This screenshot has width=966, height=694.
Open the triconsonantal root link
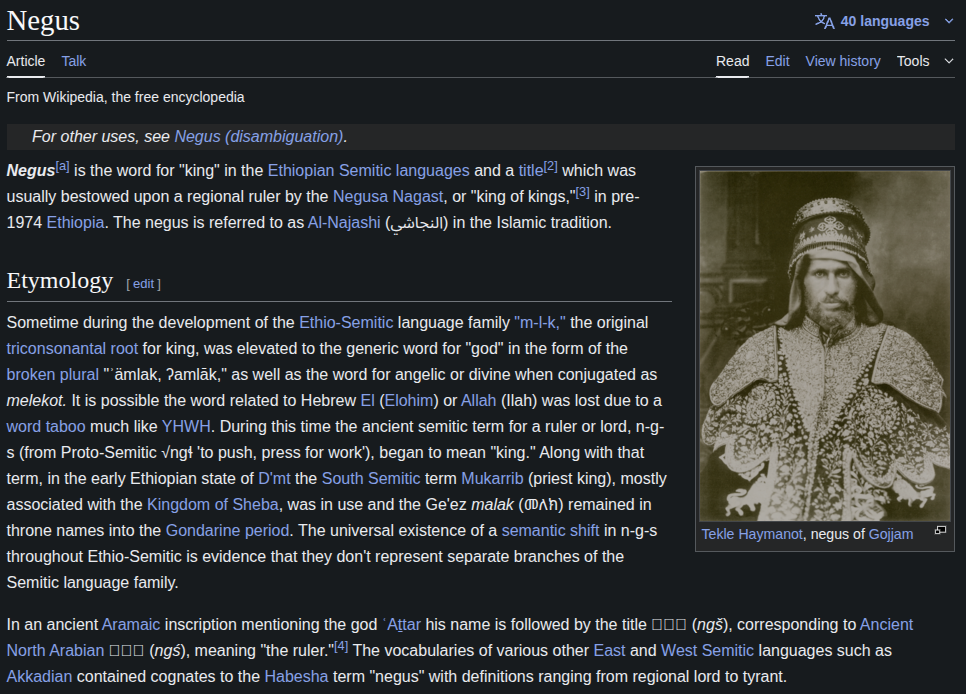tap(72, 349)
